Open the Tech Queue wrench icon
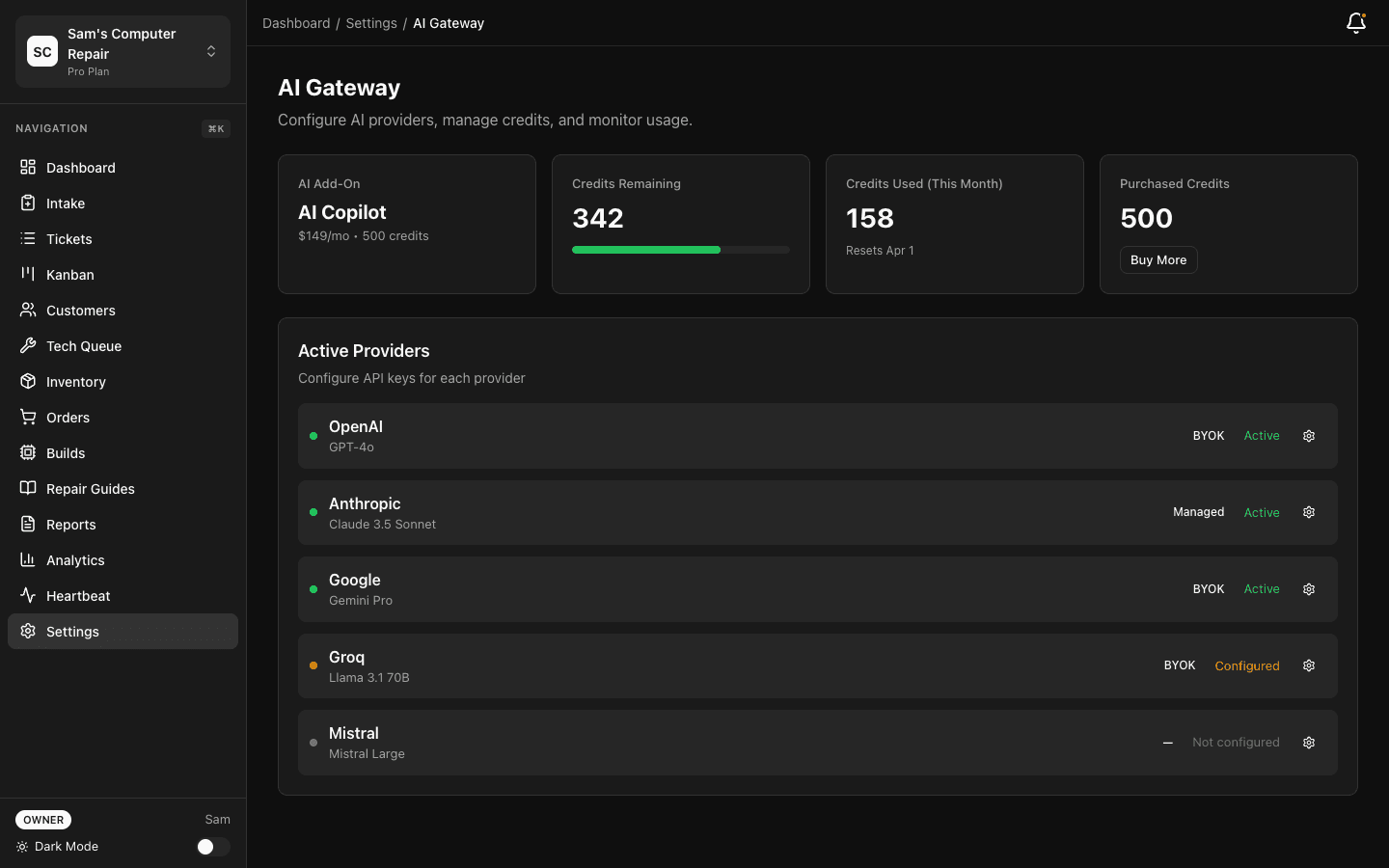 29,345
